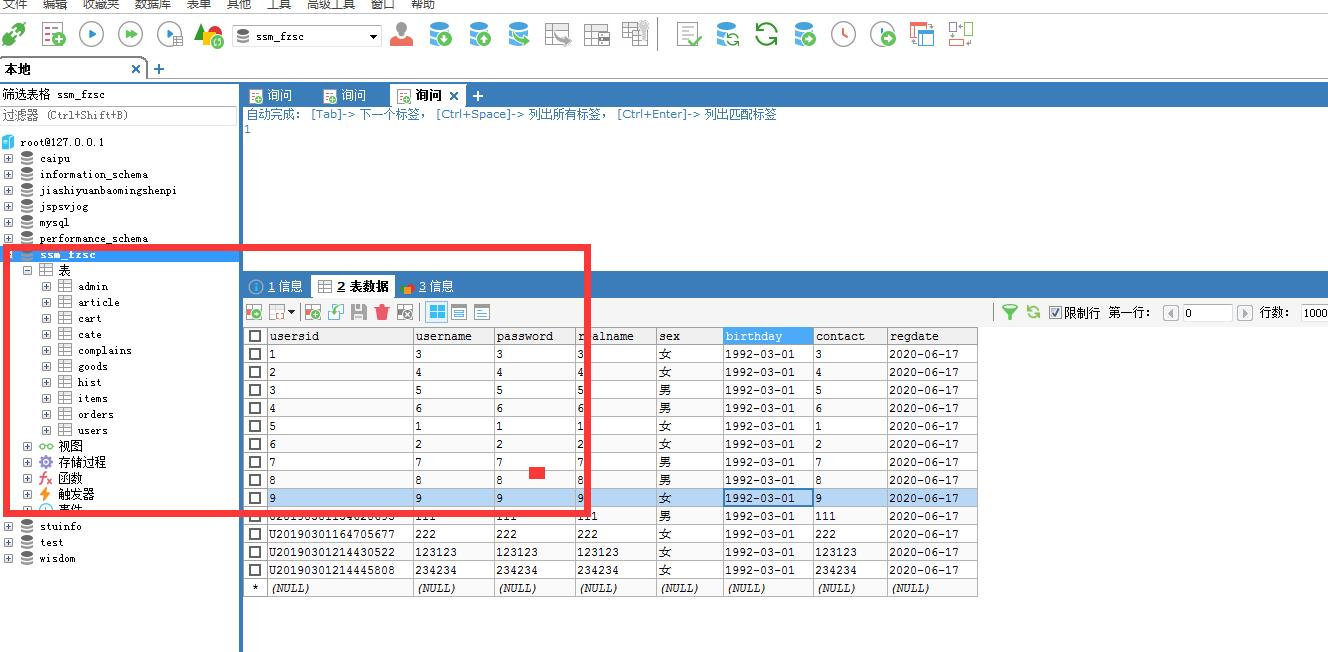Click the schema designer icon at toolbar end

(x=960, y=35)
